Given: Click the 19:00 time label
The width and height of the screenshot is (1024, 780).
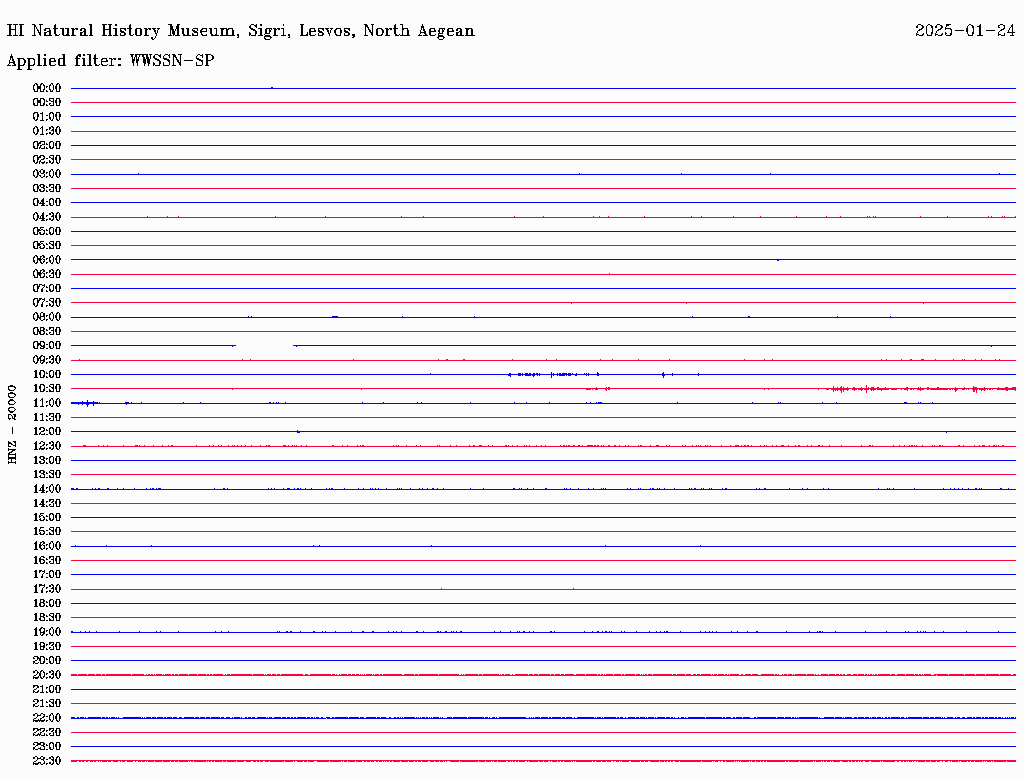Looking at the screenshot, I should (x=47, y=632).
